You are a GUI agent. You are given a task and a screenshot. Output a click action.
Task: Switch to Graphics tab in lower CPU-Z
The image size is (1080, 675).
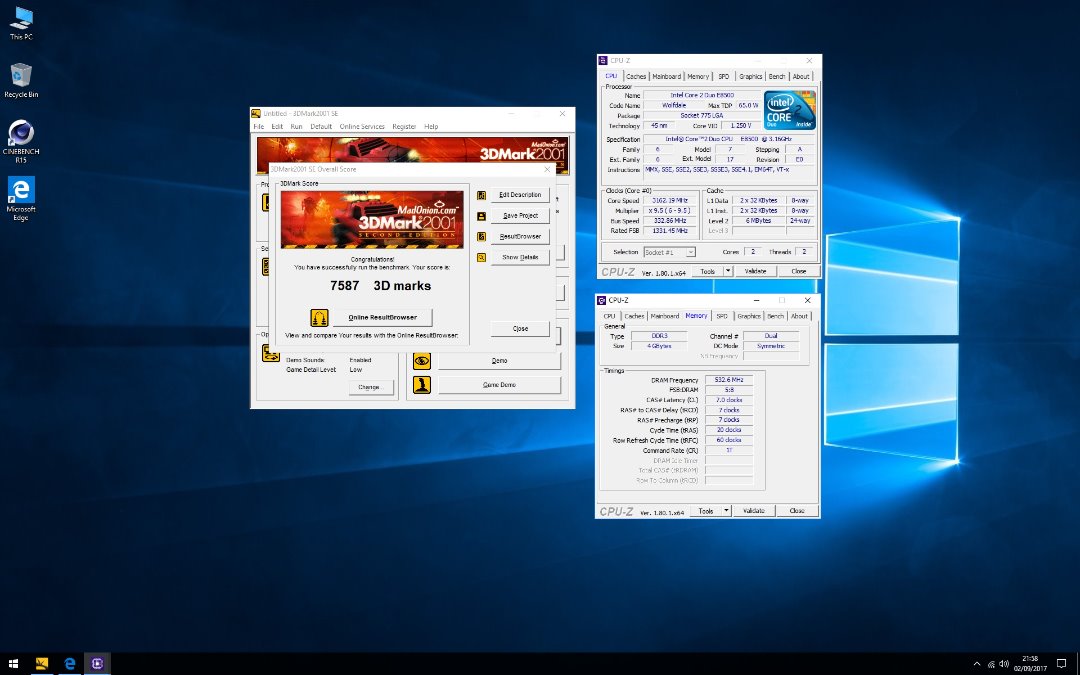coord(749,316)
